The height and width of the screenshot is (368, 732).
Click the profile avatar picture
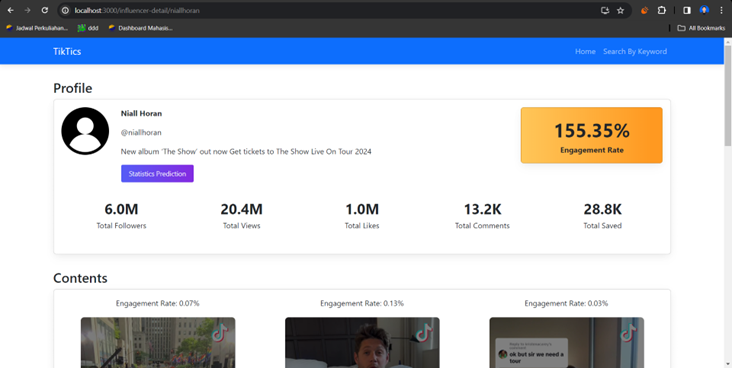point(85,131)
